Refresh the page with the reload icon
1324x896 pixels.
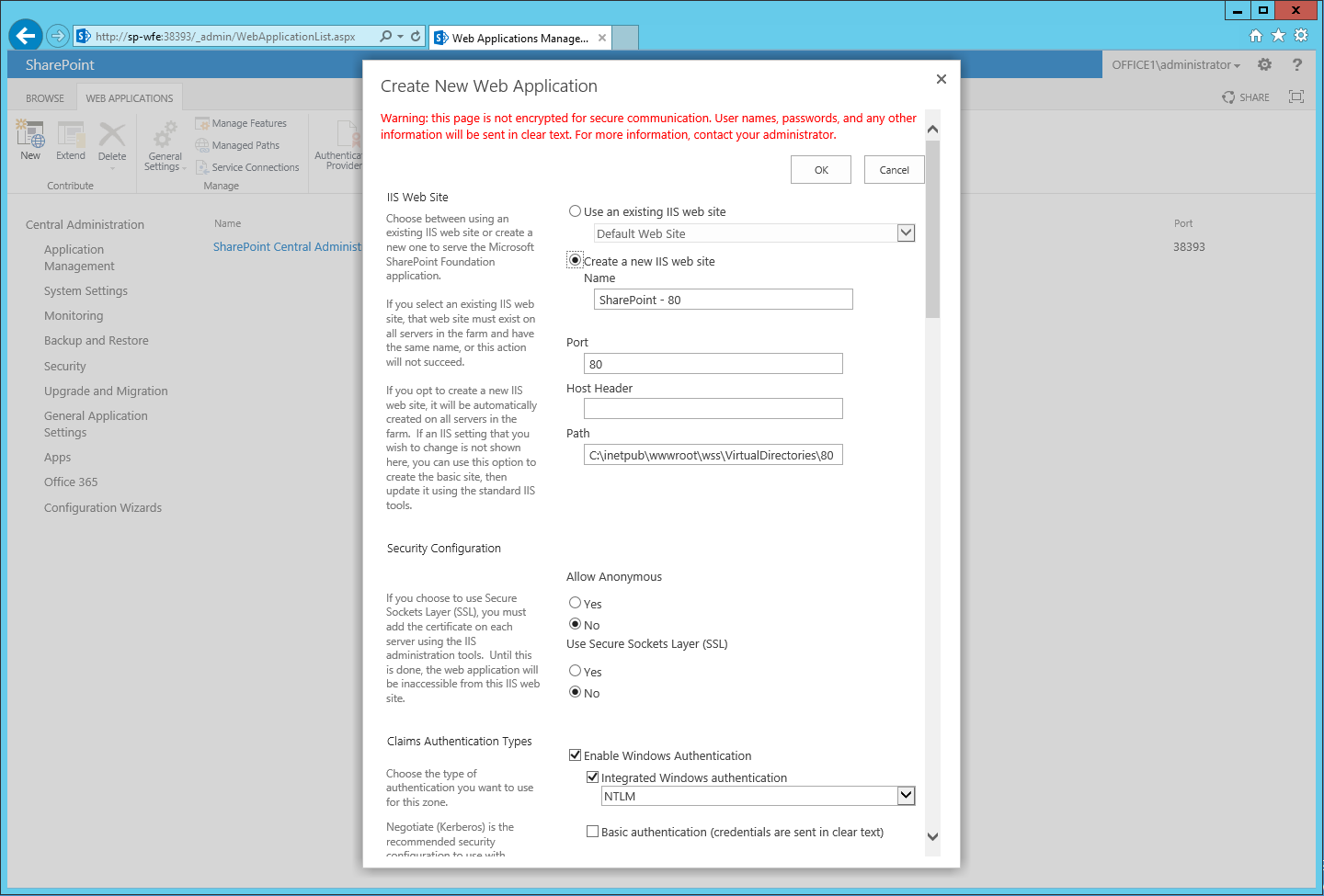click(x=416, y=36)
